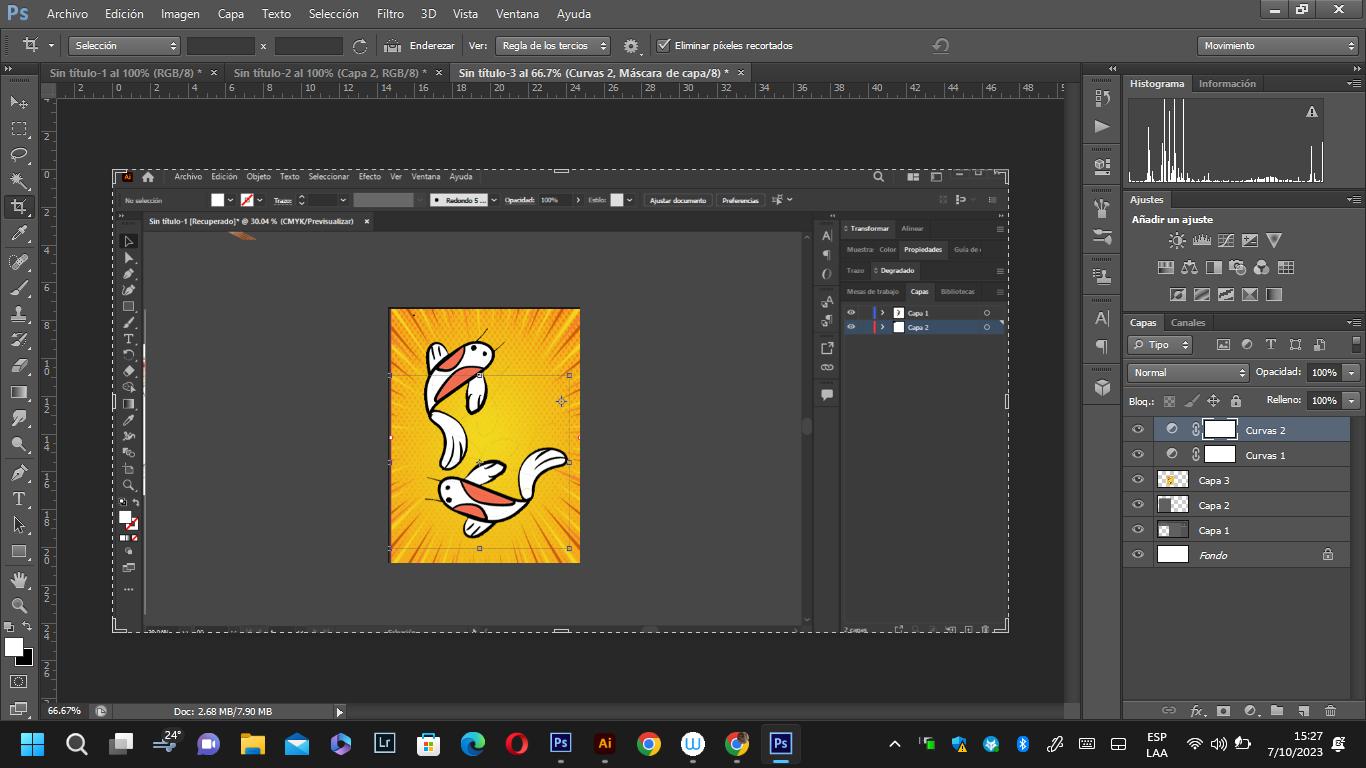Hide the Fondo layer visibility
Viewport: 1366px width, 768px height.
[x=1137, y=555]
